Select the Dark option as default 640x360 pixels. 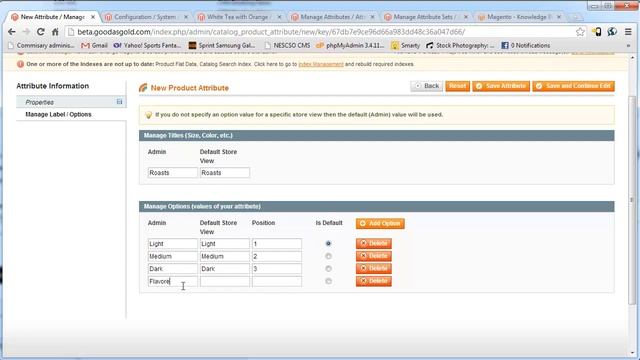click(328, 269)
